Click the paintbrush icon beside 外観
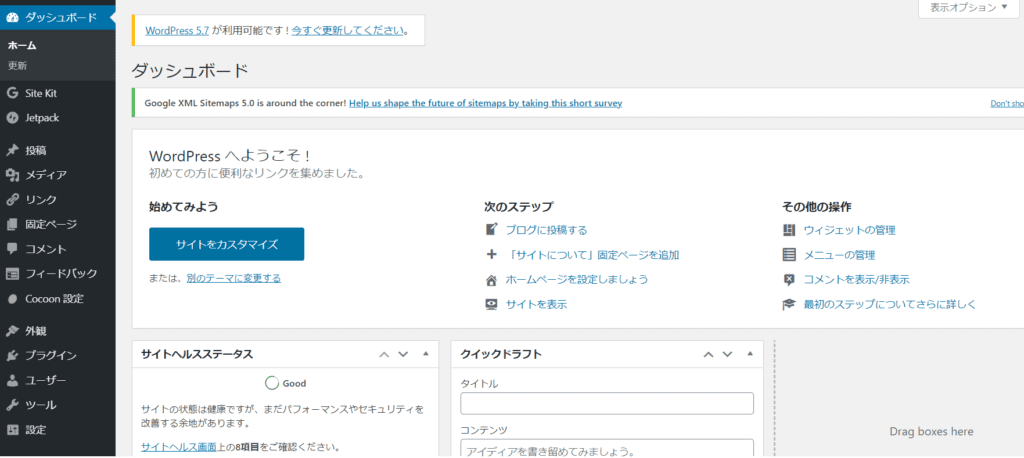 tap(12, 331)
